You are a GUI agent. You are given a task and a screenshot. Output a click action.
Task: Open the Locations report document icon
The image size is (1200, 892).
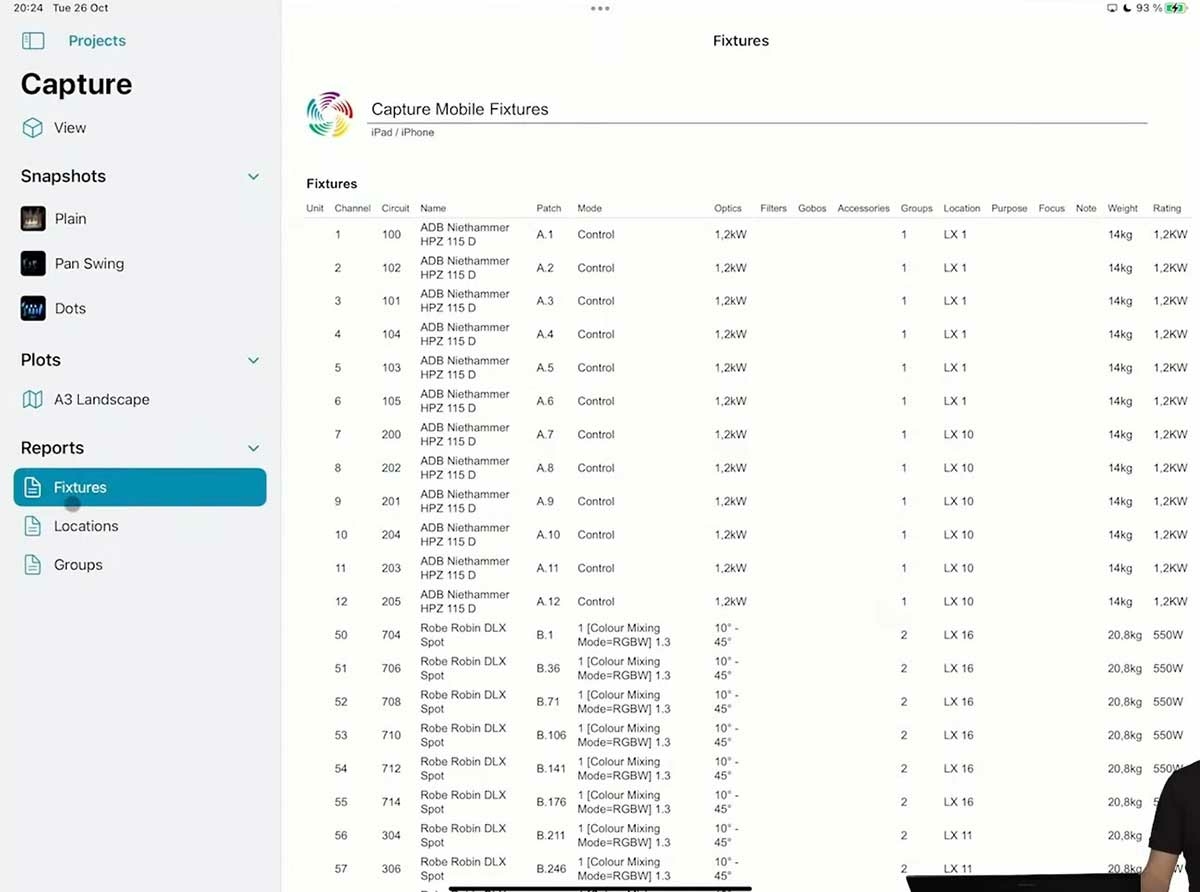[x=33, y=527]
